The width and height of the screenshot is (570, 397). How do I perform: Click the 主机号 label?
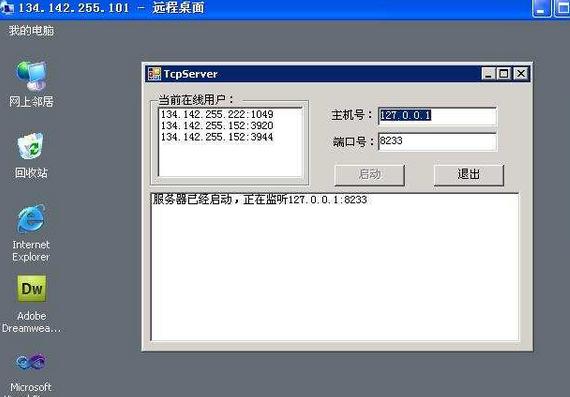point(352,115)
